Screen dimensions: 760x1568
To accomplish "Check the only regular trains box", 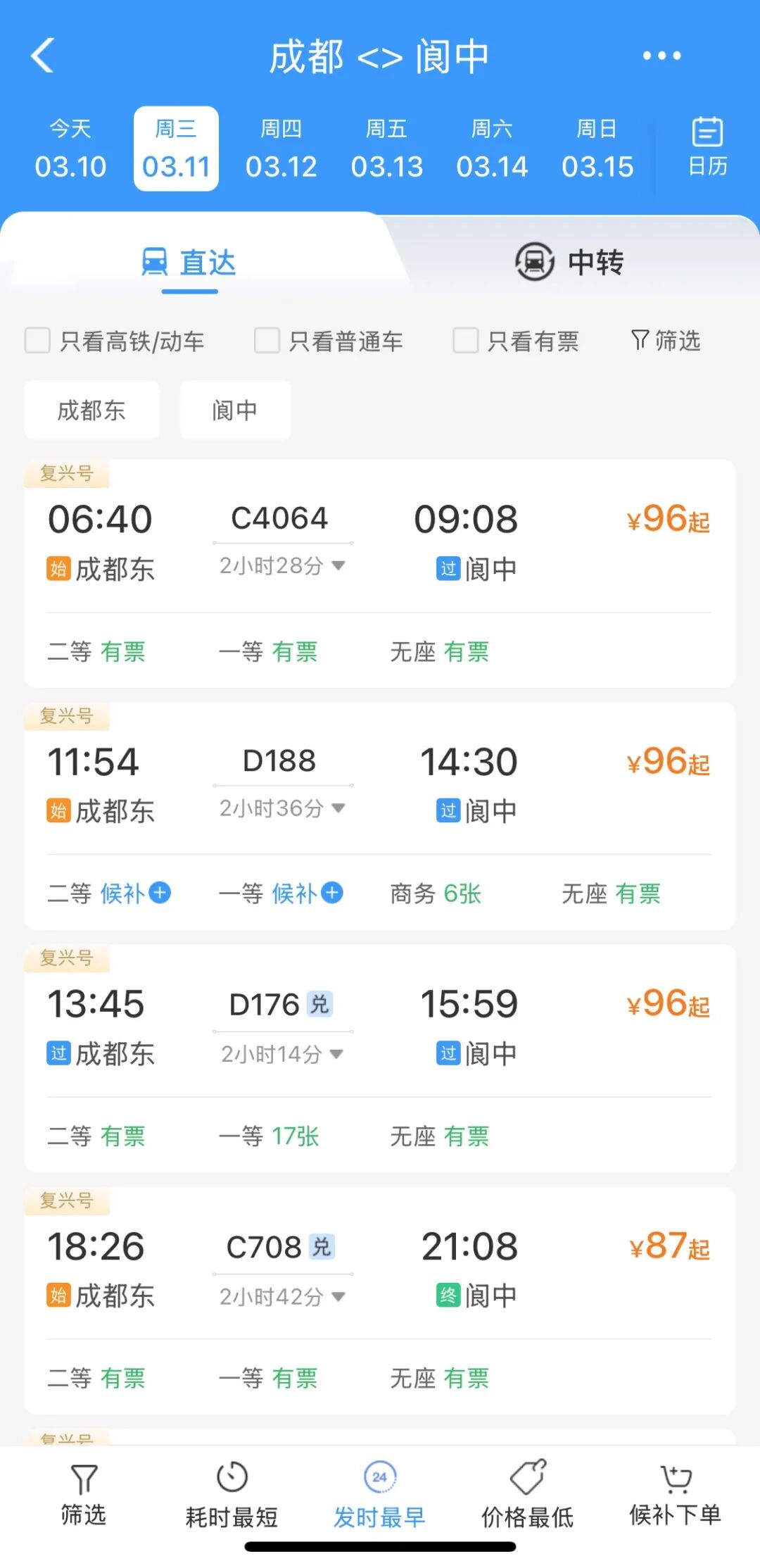I will click(x=267, y=341).
